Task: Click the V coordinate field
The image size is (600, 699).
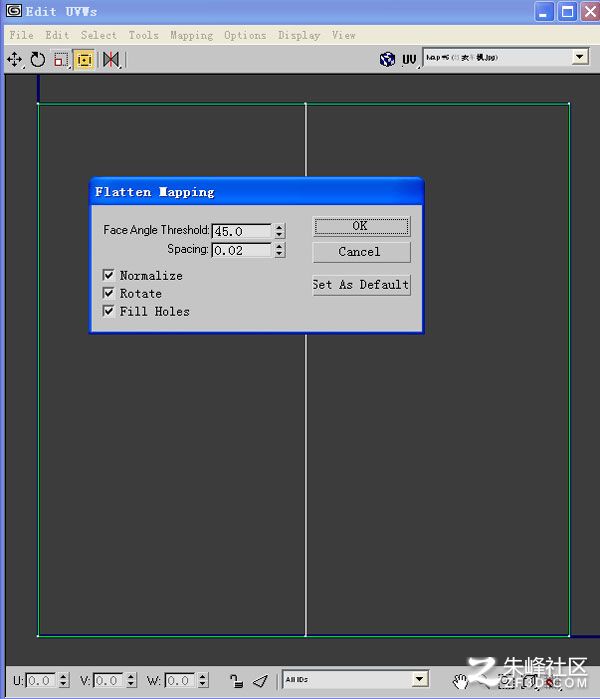Action: pos(108,681)
